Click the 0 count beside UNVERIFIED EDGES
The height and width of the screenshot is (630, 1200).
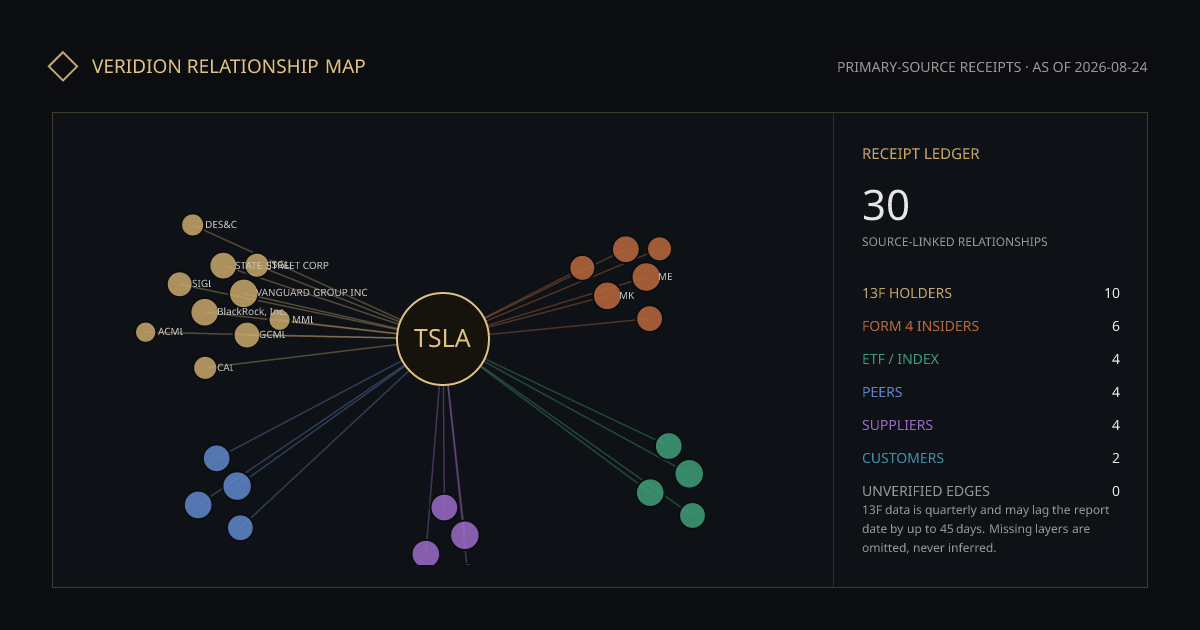(x=1116, y=491)
